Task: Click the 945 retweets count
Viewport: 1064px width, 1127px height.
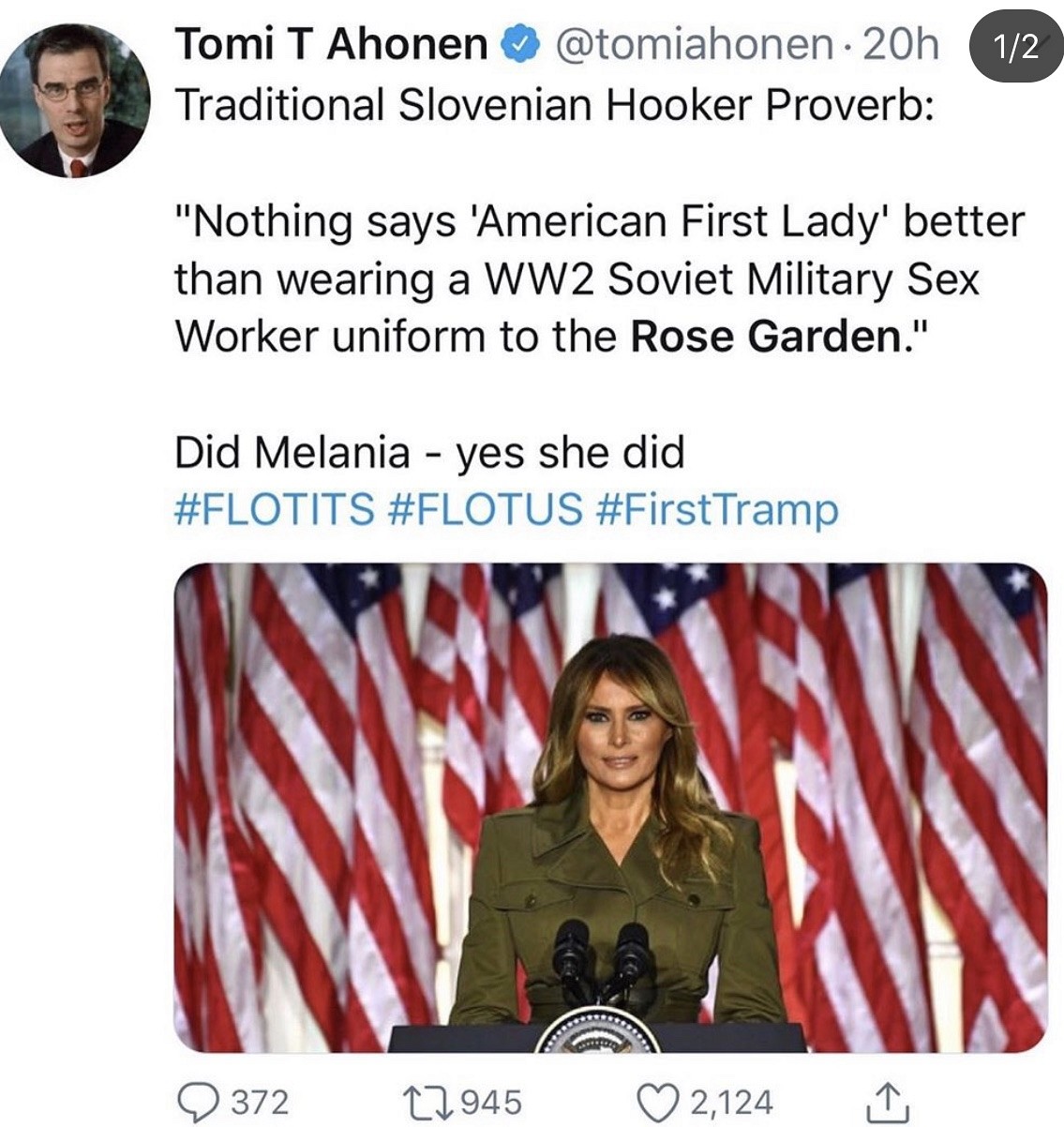Action: [491, 1102]
